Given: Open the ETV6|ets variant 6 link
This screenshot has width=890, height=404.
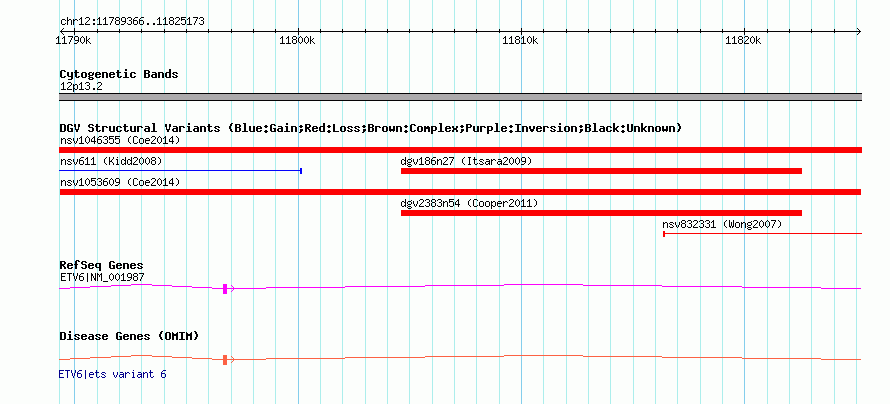Looking at the screenshot, I should pyautogui.click(x=112, y=374).
